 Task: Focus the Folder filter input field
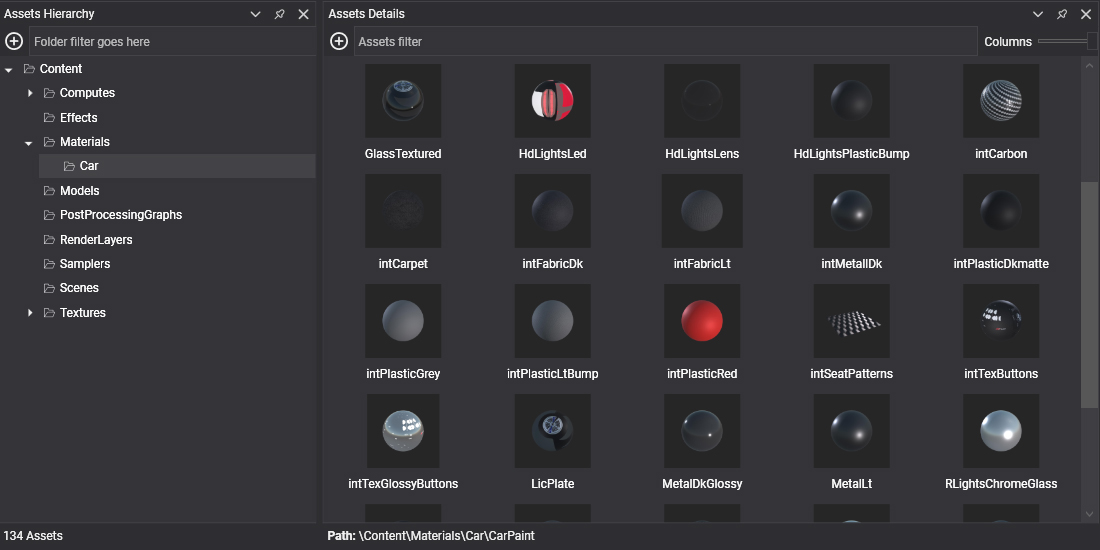pyautogui.click(x=172, y=41)
